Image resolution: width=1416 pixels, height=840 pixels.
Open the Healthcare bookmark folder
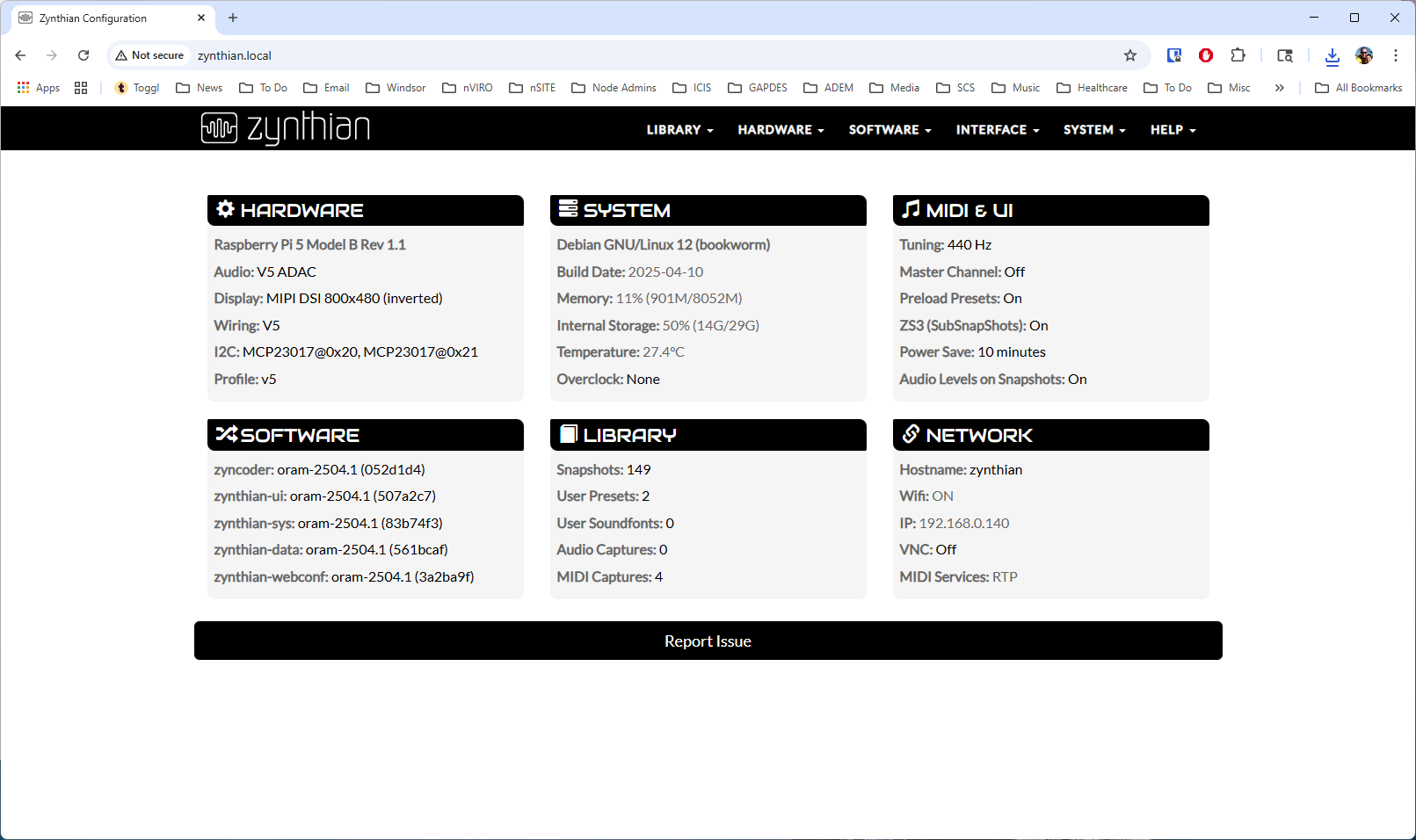coord(1092,88)
